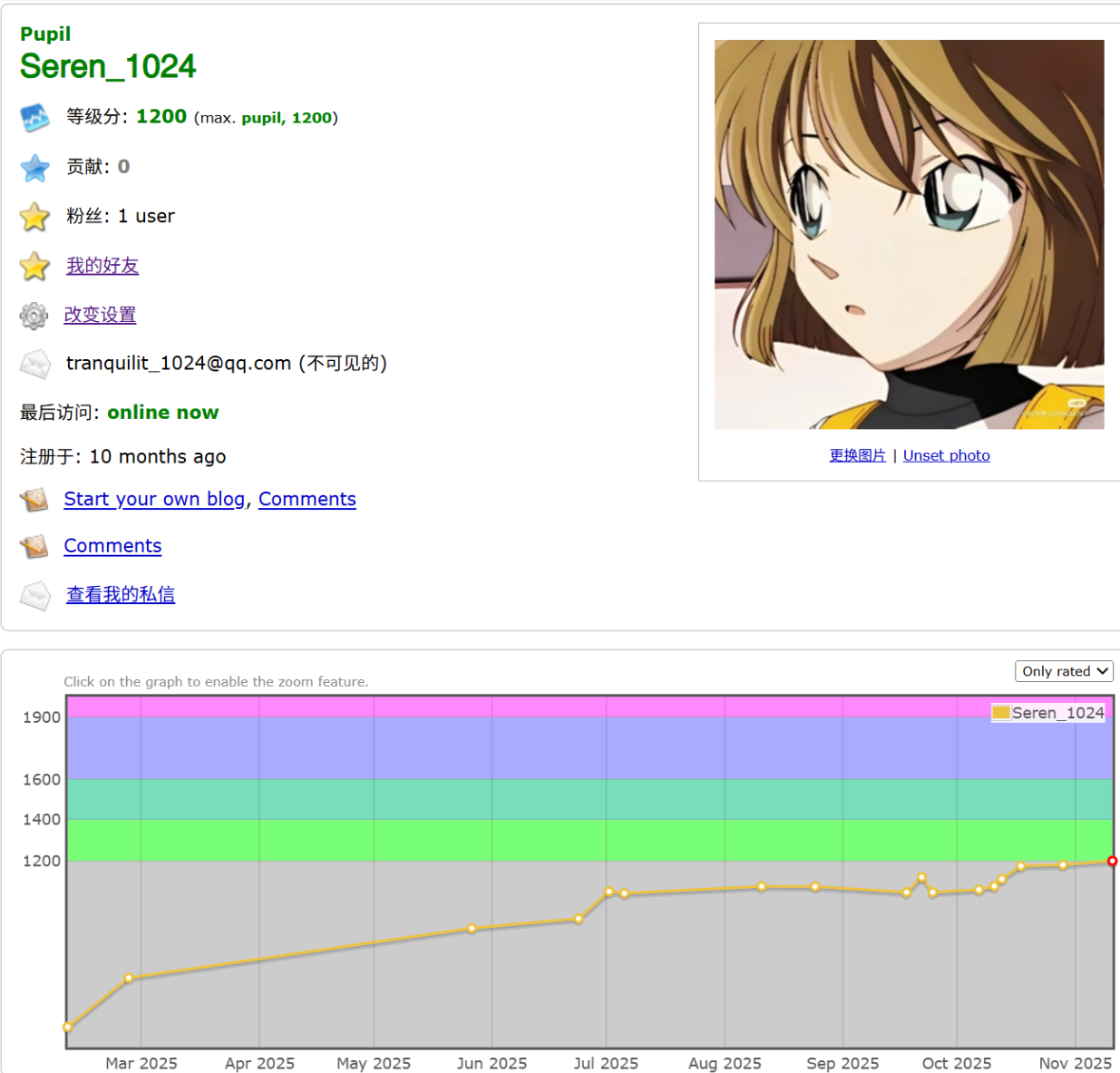Click the Seren_1024 username heading
This screenshot has width=1120, height=1073.
pos(108,66)
